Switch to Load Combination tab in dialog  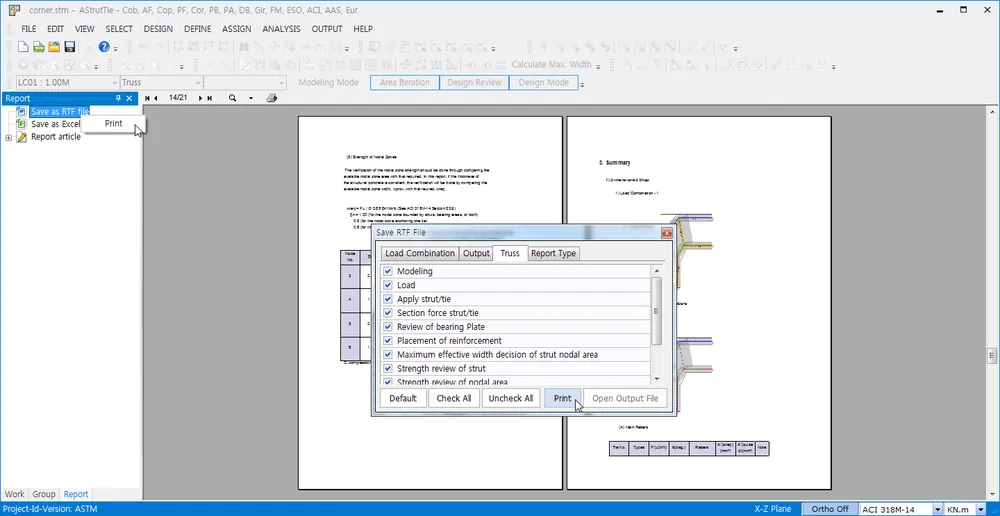[420, 253]
